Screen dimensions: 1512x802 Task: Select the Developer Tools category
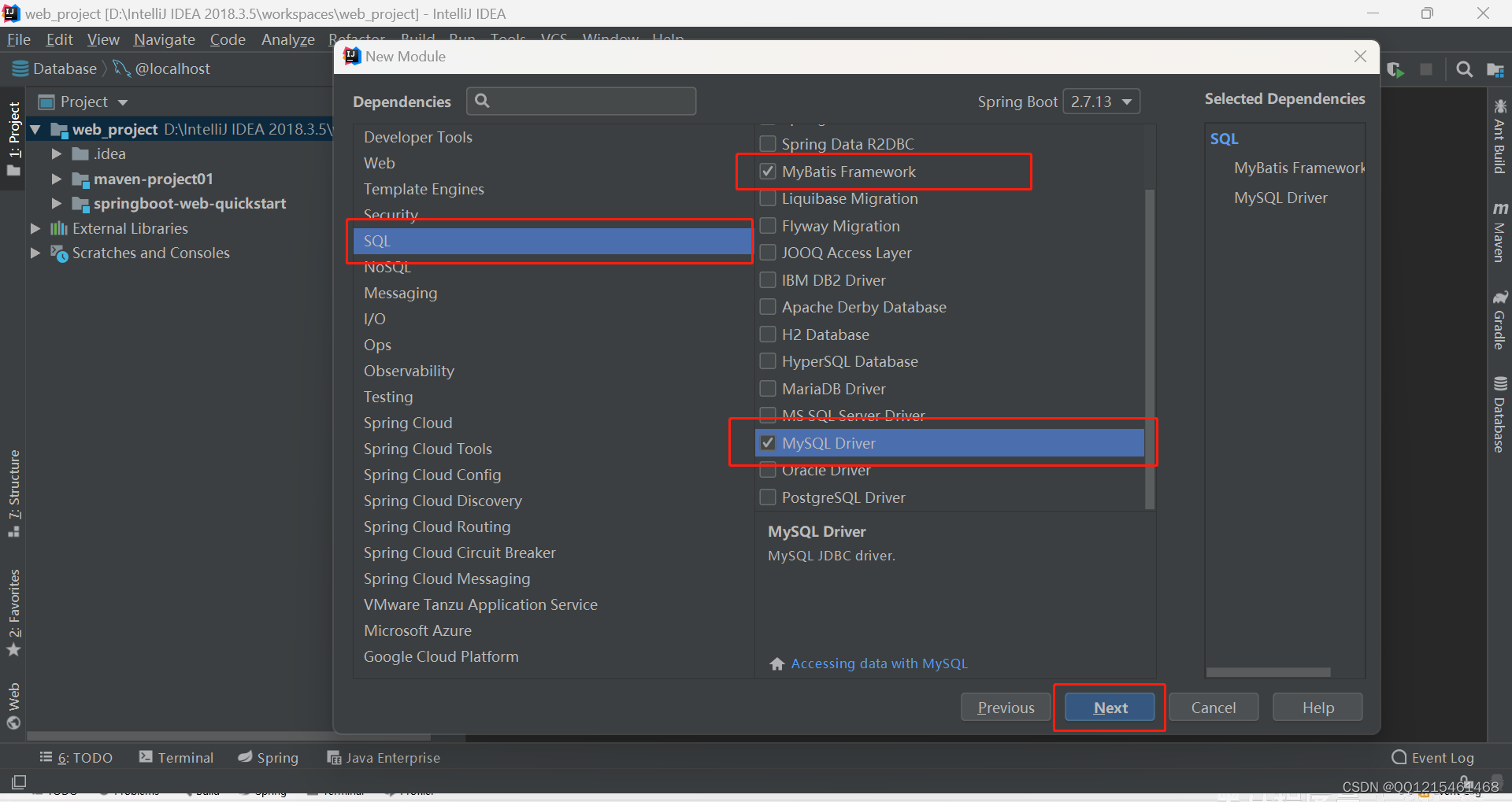coord(554,137)
